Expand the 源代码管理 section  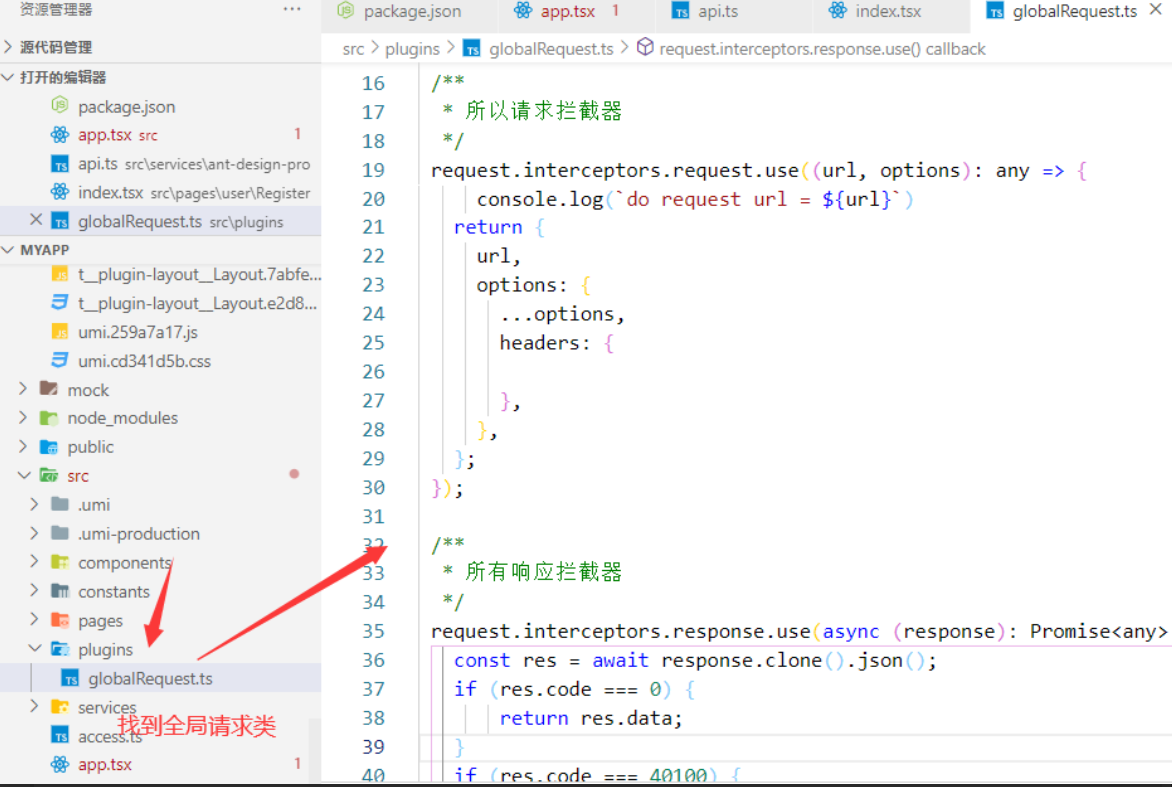click(9, 47)
